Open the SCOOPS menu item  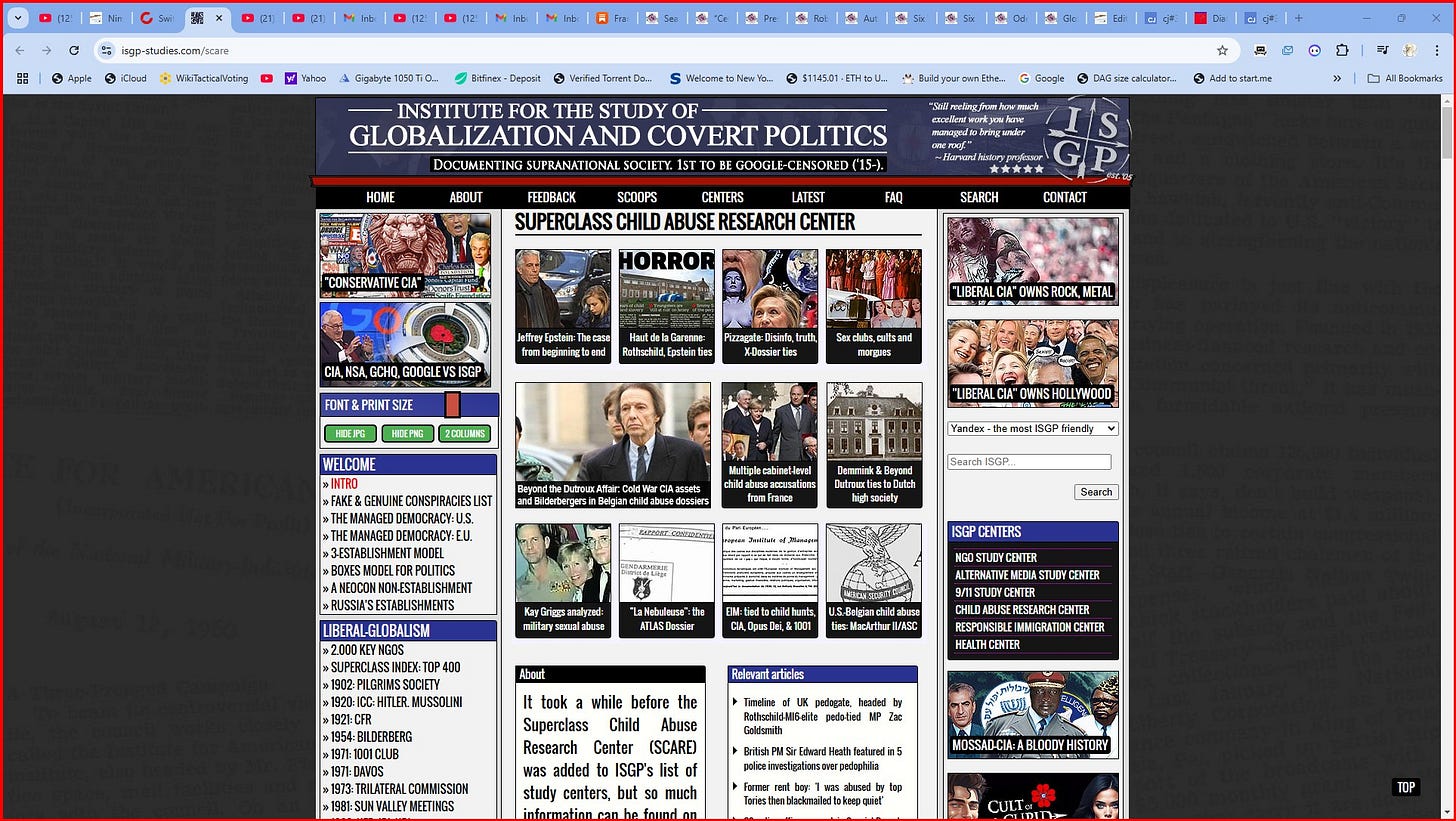tap(637, 197)
